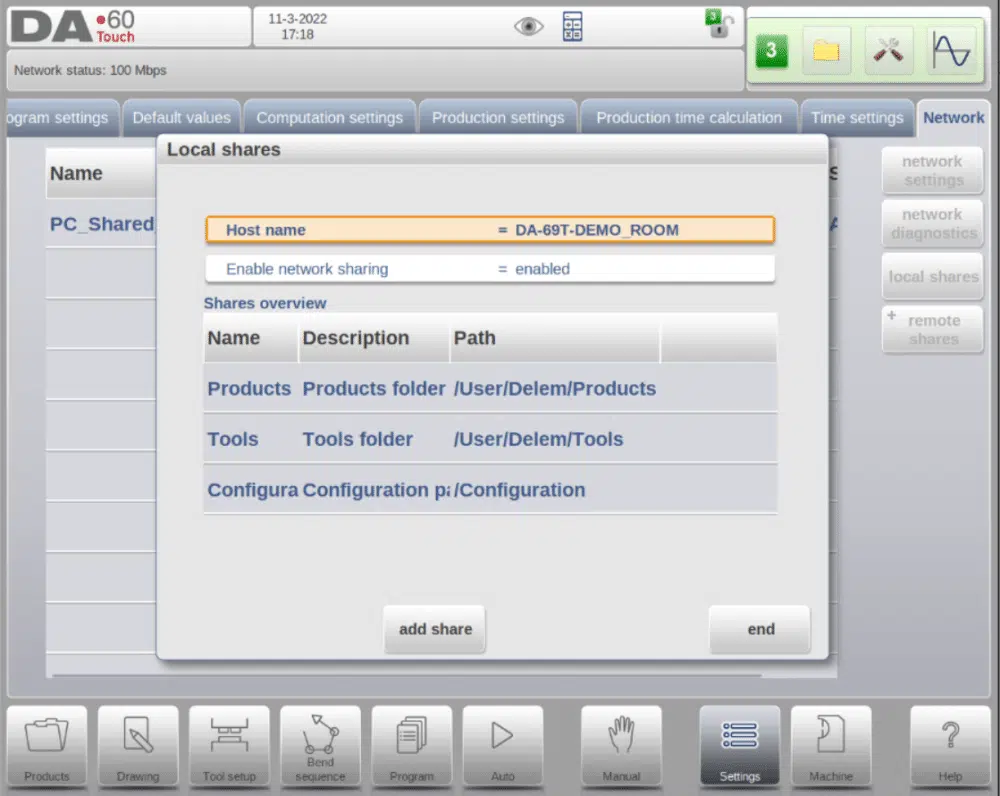
Task: Click the local shares side button
Action: coord(932,277)
